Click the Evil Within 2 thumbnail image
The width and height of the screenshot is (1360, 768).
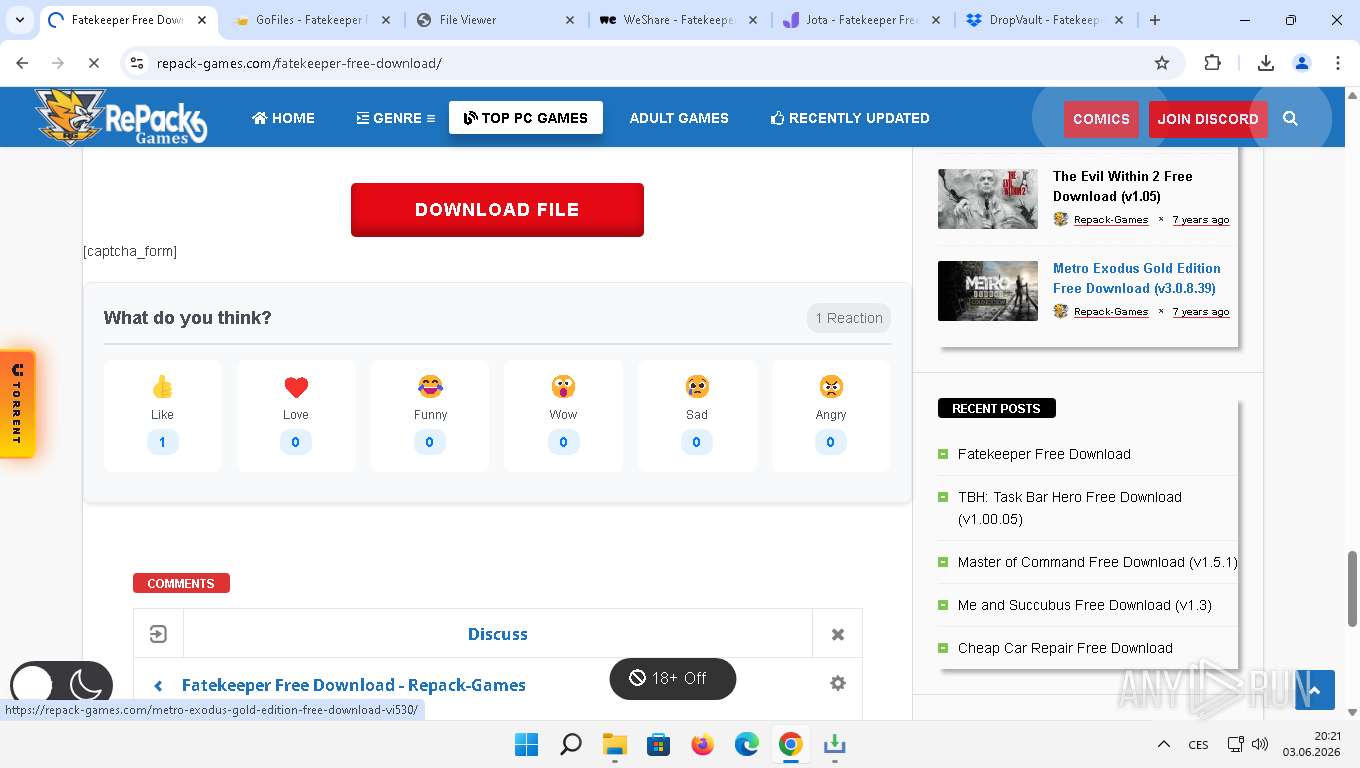click(x=988, y=199)
